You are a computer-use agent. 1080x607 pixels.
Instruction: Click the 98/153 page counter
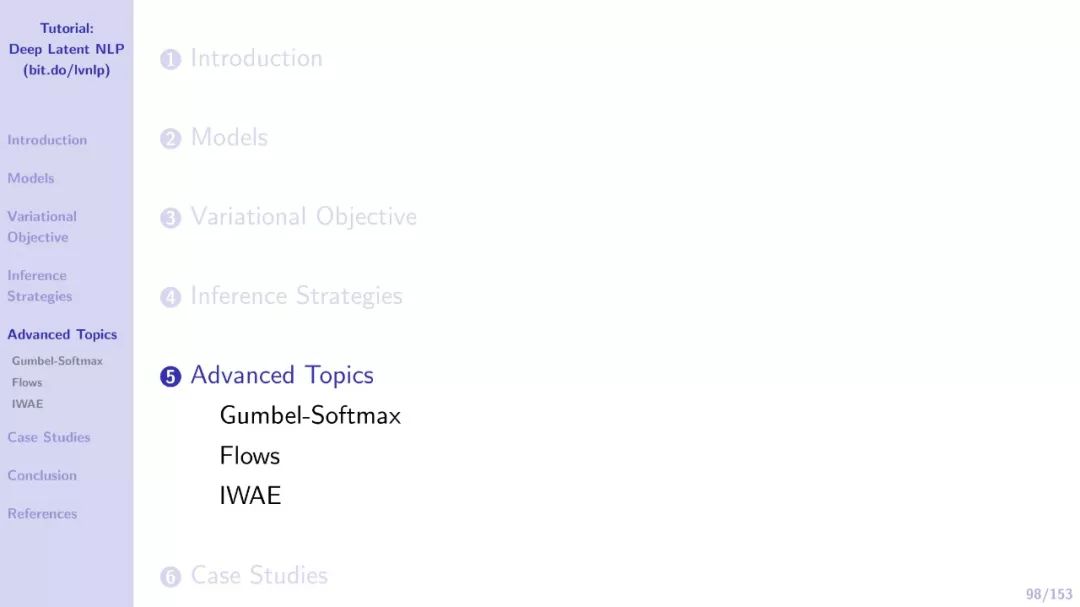click(x=1049, y=594)
